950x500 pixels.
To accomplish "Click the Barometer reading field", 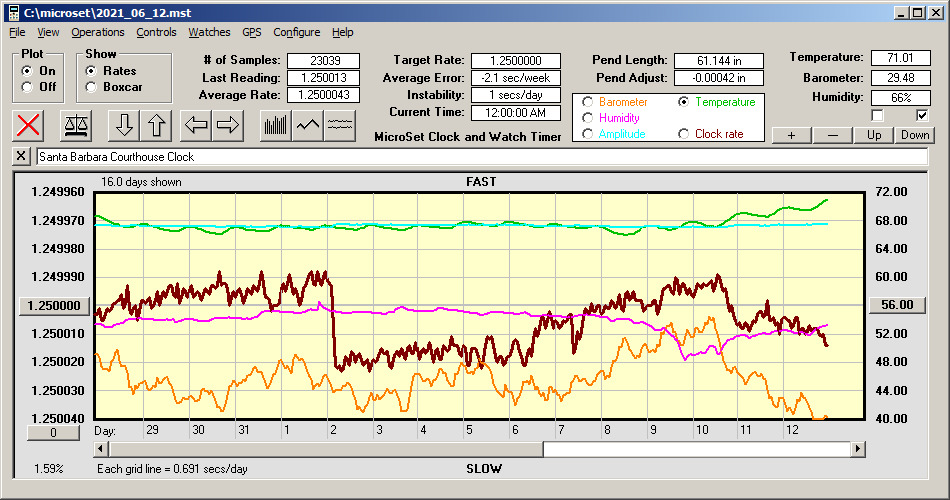I will (x=900, y=78).
